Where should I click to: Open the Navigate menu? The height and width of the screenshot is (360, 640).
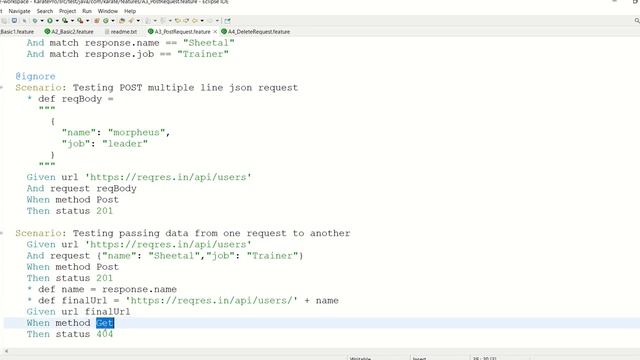coord(20,11)
